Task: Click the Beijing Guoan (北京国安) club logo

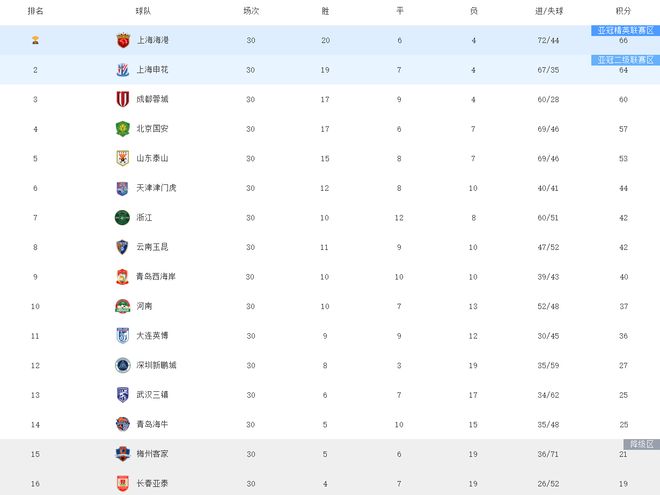Action: pos(122,129)
